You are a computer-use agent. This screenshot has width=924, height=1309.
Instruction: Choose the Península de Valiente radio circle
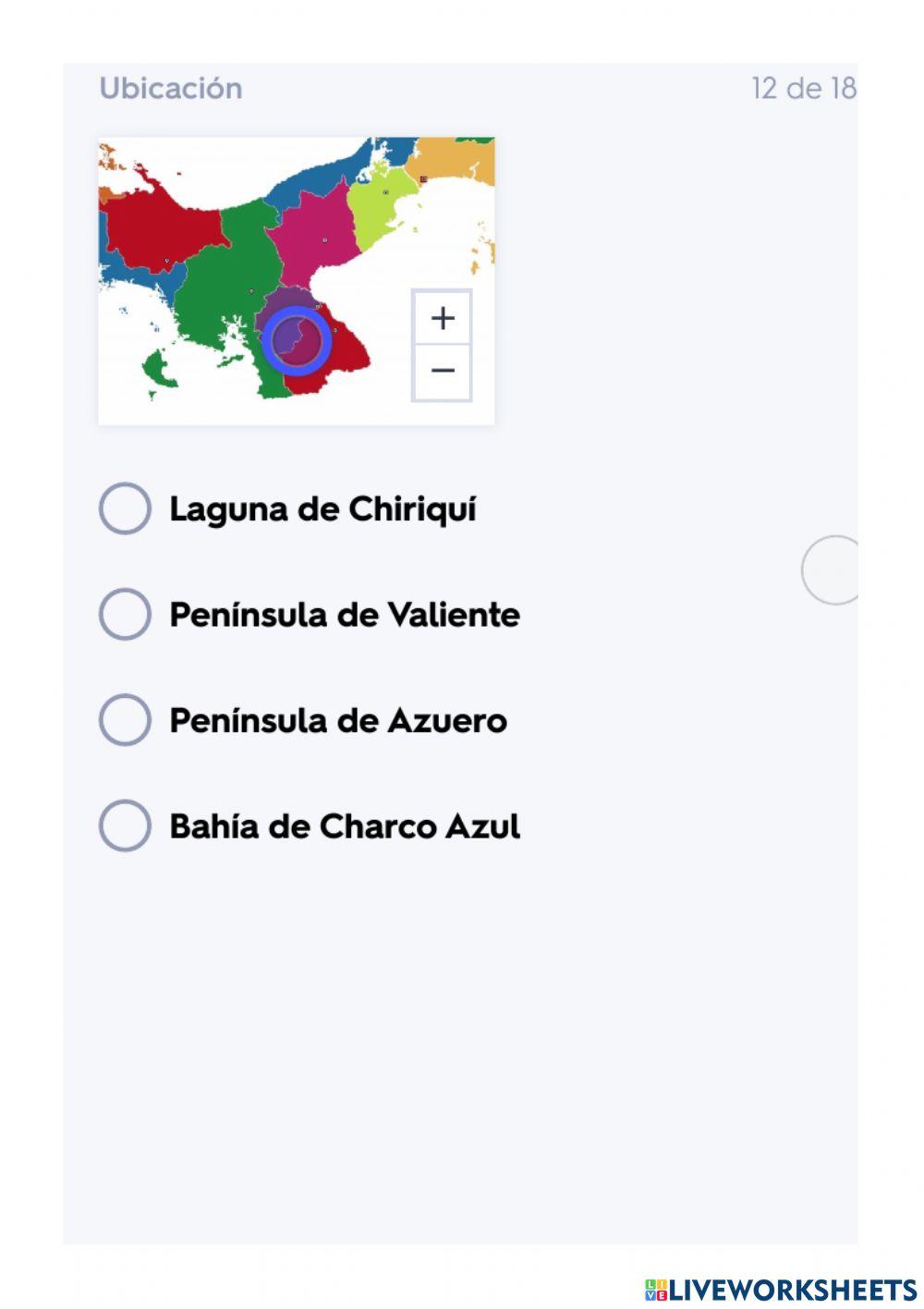coord(125,614)
